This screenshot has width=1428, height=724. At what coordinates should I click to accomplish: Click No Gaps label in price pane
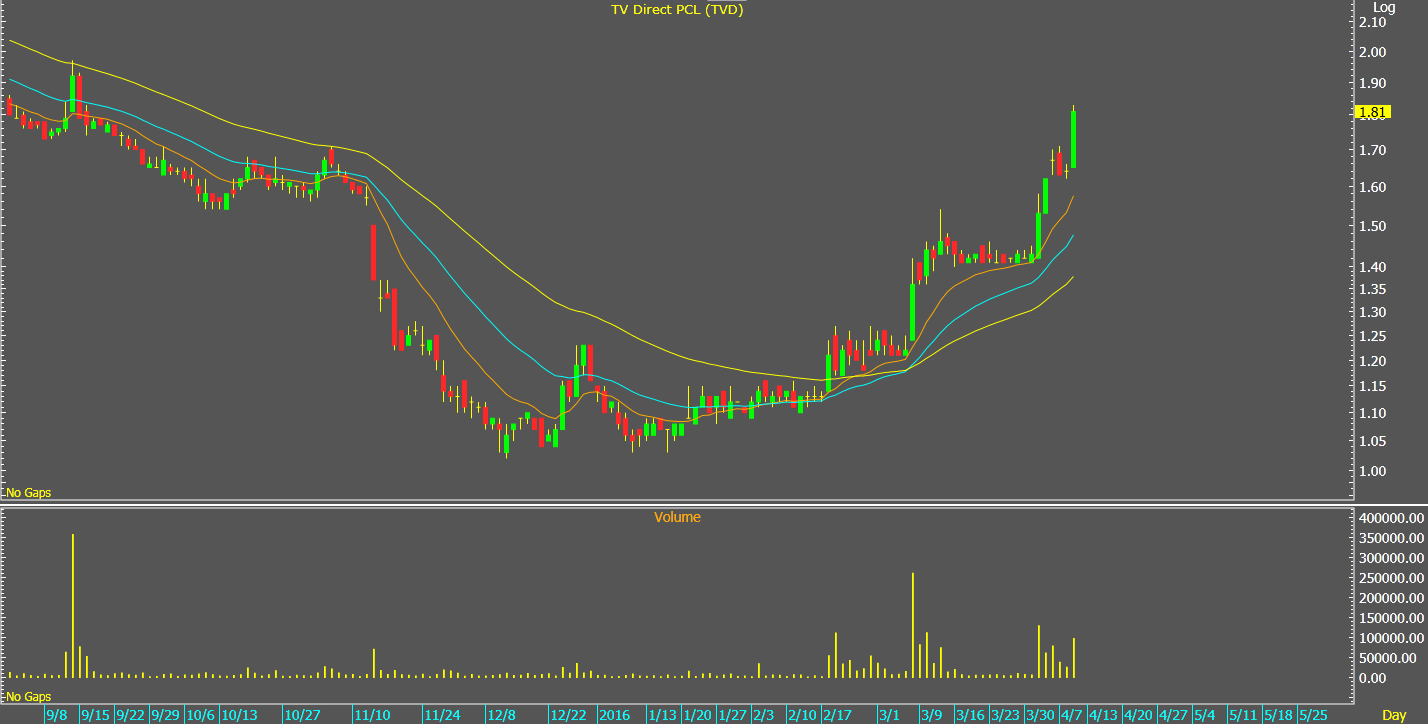28,493
